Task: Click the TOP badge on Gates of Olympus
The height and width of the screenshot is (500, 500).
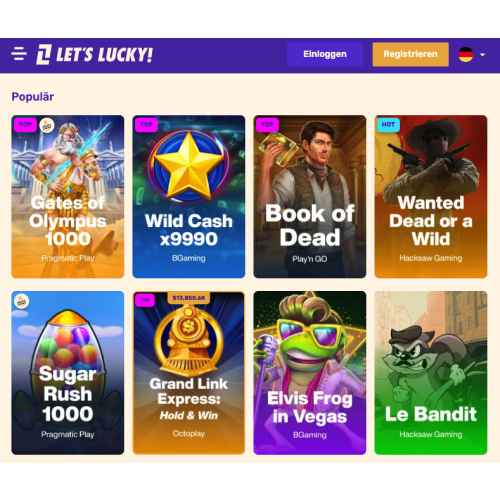Action: [25, 125]
